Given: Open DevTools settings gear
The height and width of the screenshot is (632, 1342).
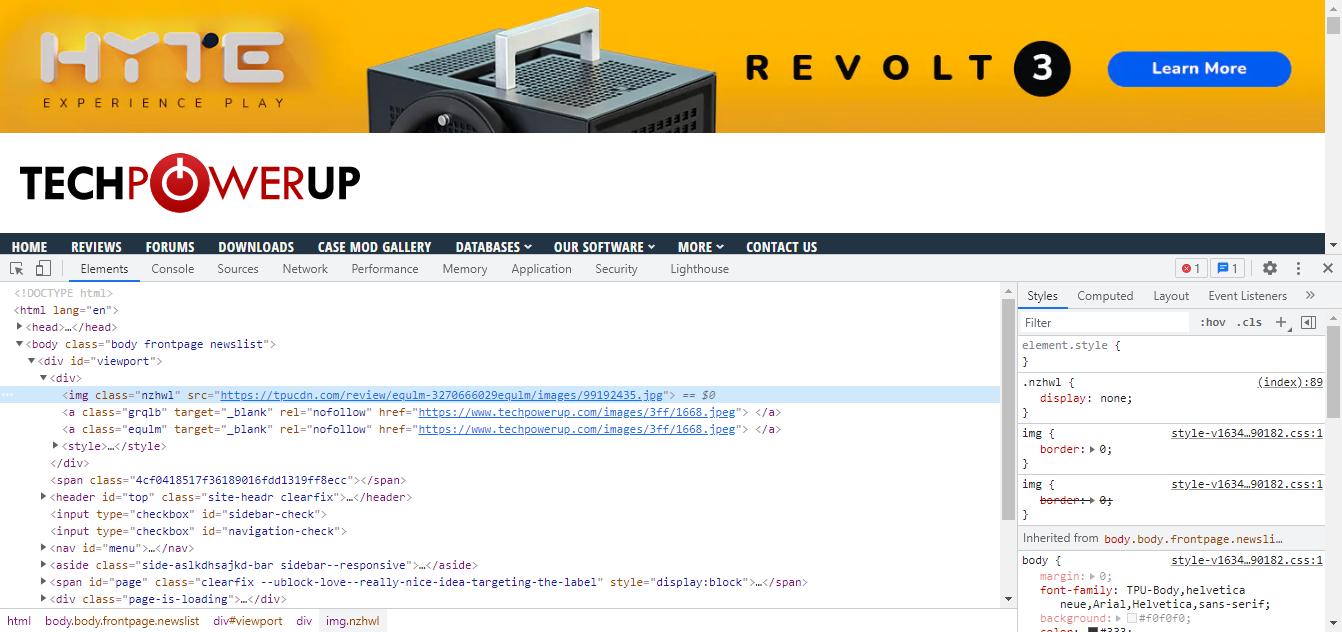Looking at the screenshot, I should (x=1269, y=268).
